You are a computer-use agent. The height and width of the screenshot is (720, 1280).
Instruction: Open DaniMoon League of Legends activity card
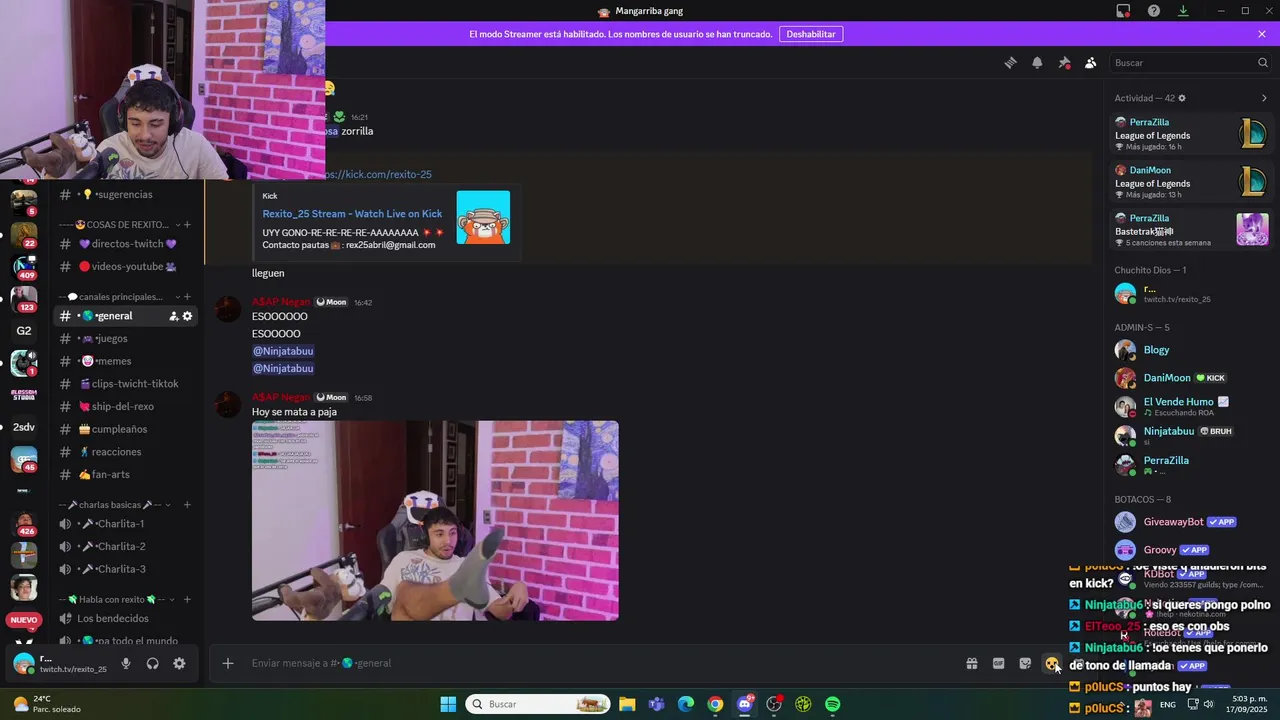tap(1192, 182)
